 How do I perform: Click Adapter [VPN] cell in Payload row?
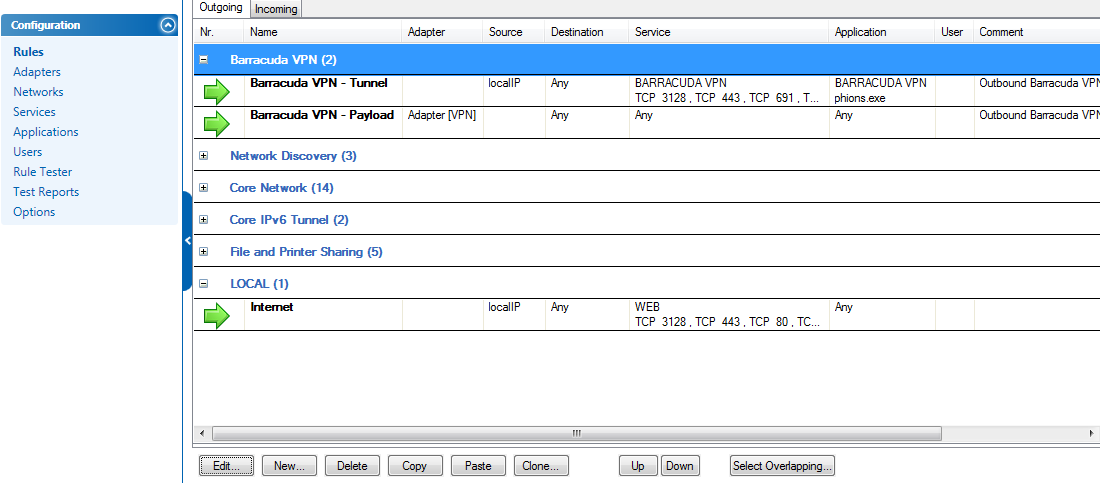coord(442,114)
